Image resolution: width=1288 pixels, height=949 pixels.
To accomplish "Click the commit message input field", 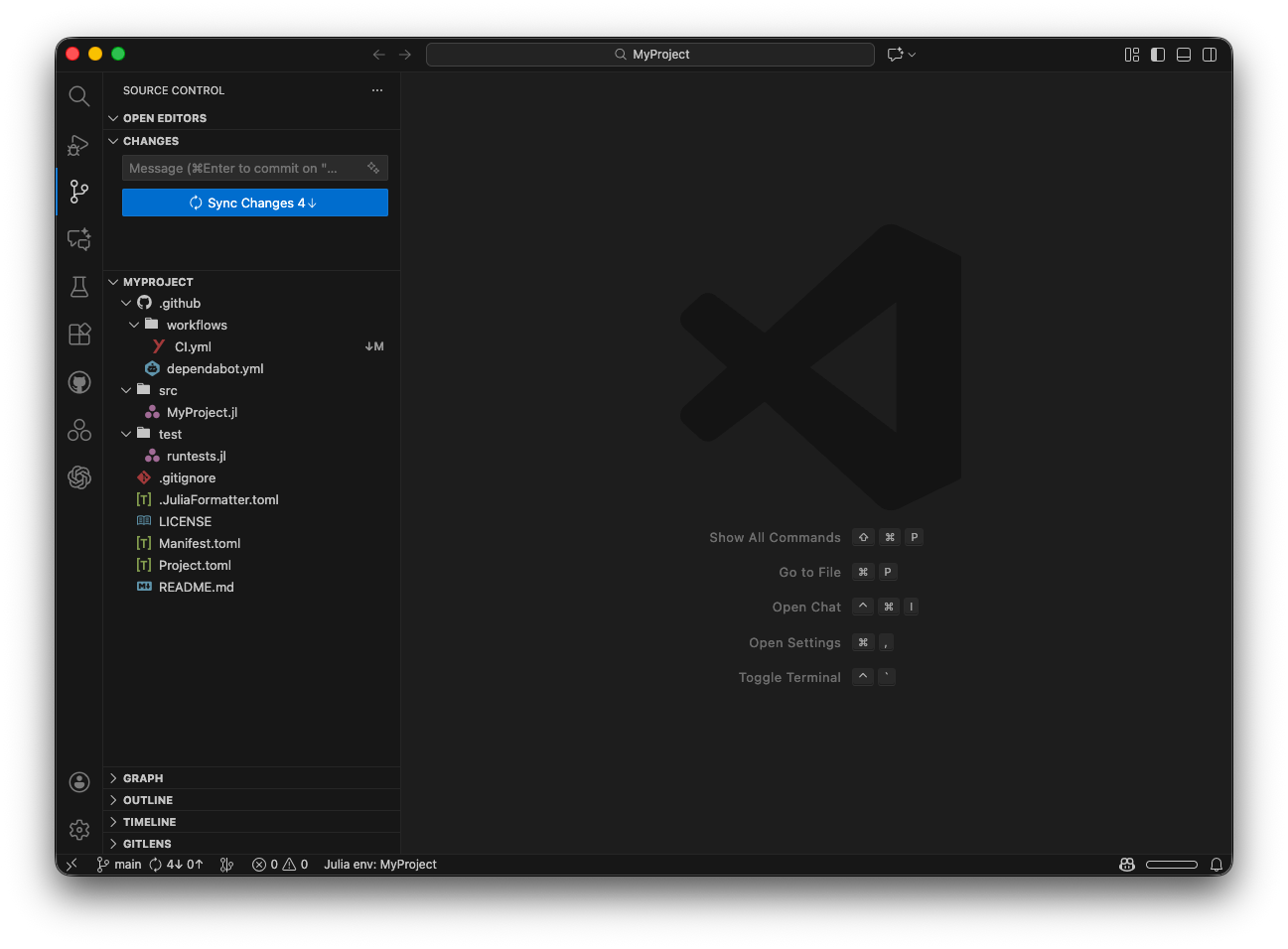I will (x=241, y=169).
